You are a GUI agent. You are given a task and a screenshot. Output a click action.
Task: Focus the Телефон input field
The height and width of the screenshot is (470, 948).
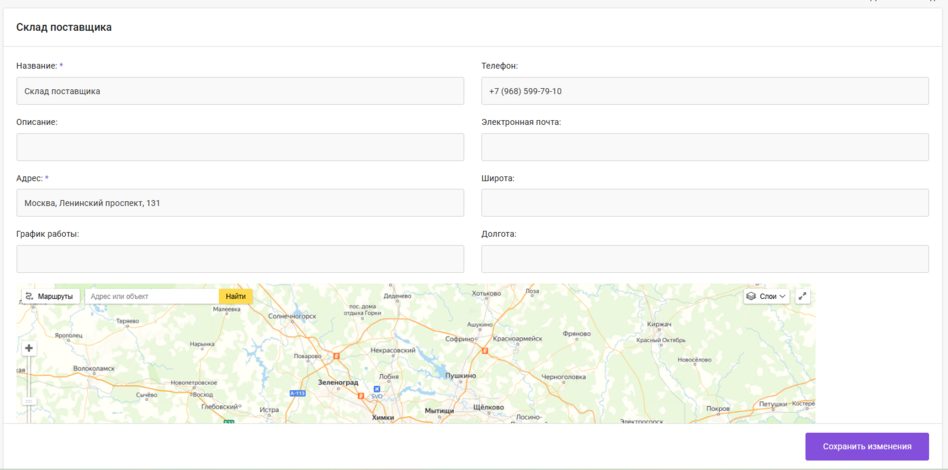tap(704, 91)
